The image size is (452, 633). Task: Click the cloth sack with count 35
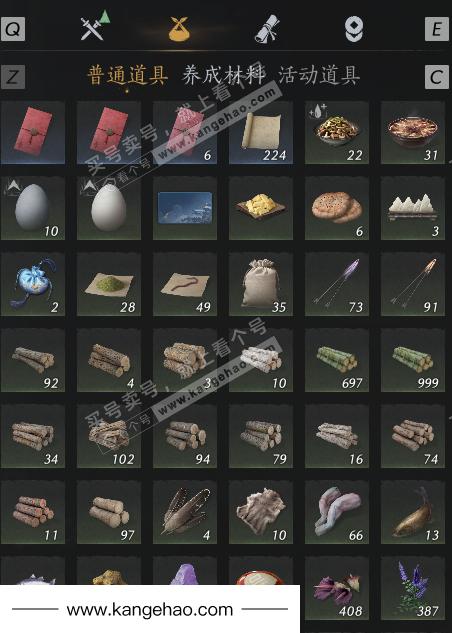[x=261, y=284]
